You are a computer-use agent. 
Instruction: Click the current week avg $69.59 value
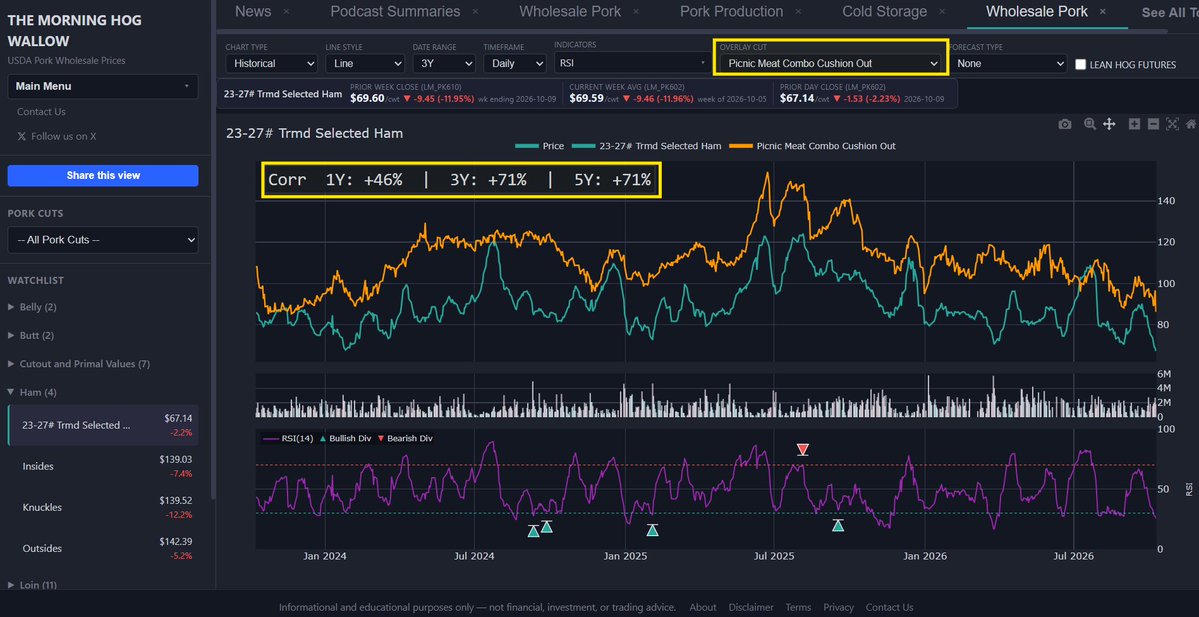click(587, 99)
